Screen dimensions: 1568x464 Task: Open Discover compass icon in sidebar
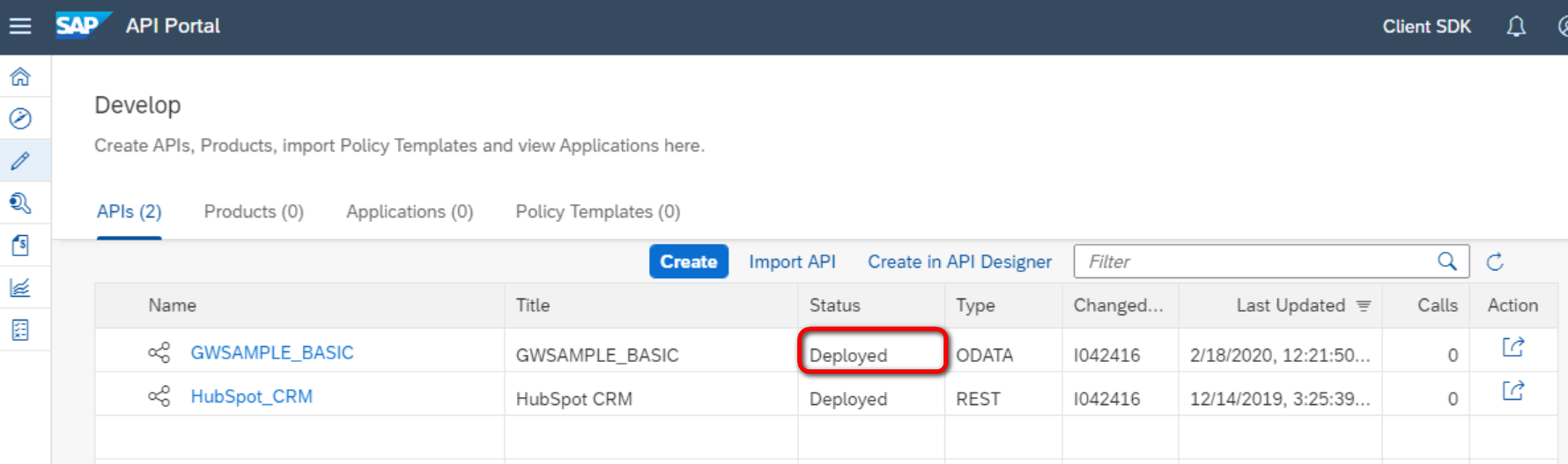pyautogui.click(x=20, y=119)
